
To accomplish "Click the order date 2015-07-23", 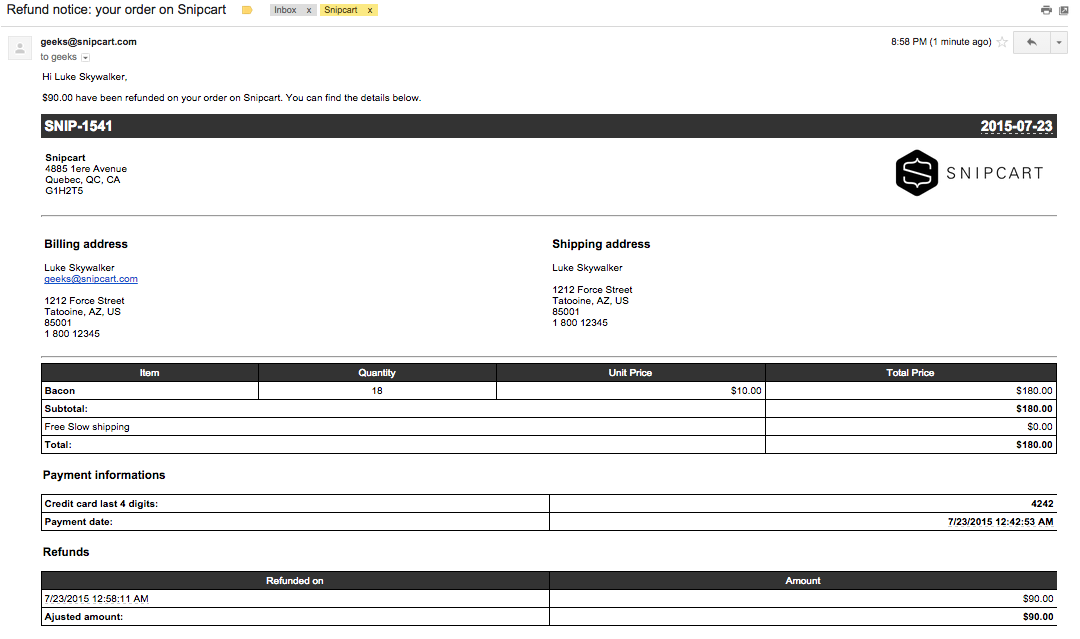I will coord(1016,126).
